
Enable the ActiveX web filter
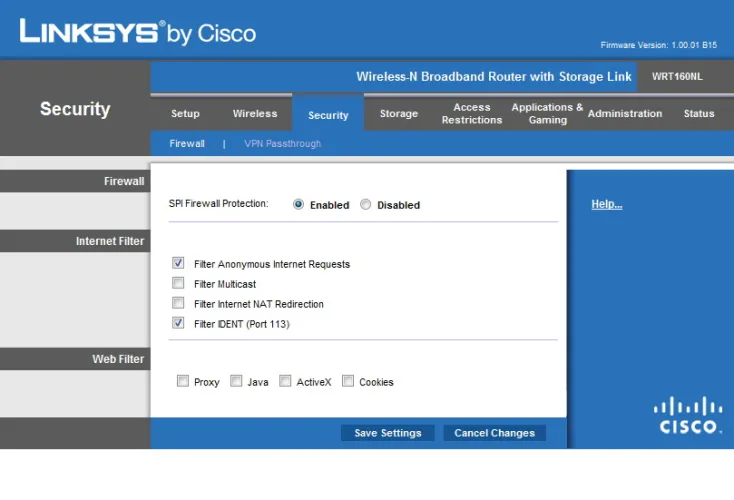click(285, 381)
